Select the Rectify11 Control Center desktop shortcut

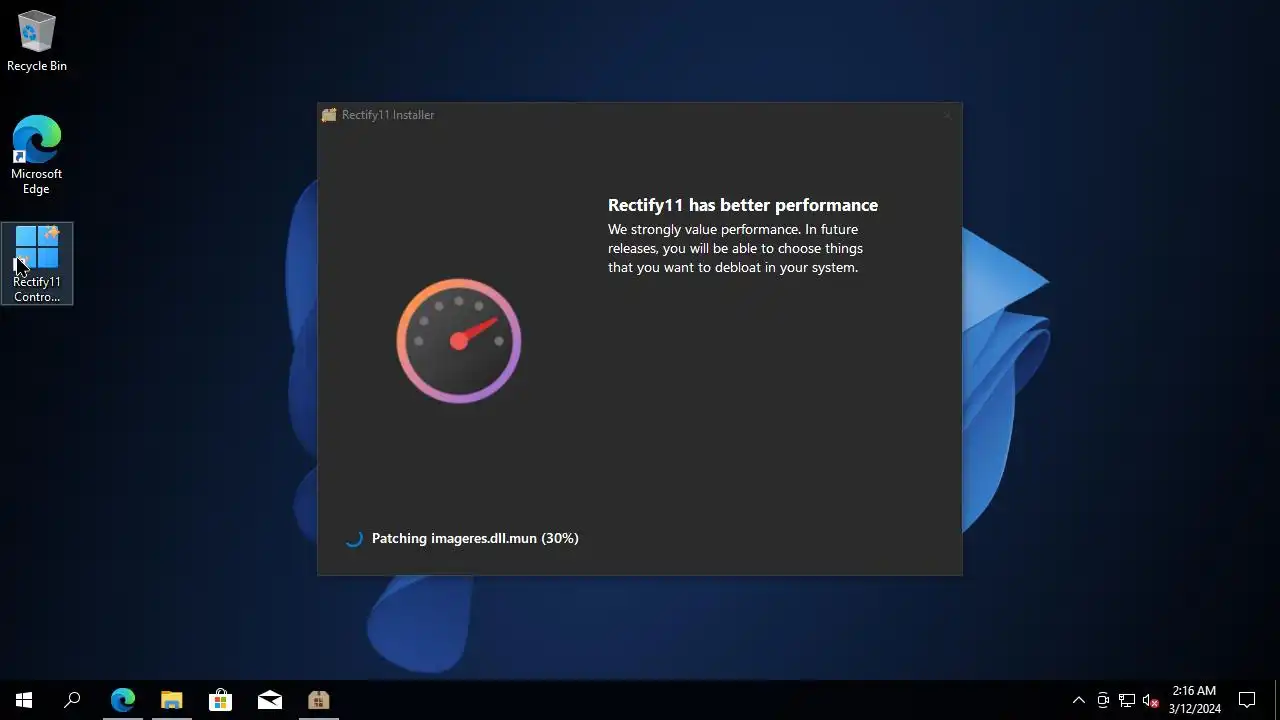pos(37,263)
